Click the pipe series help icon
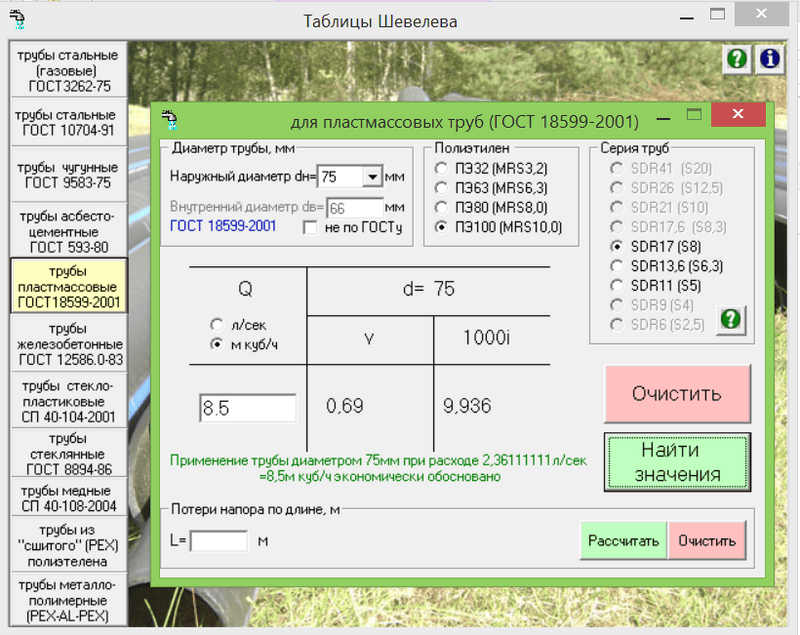This screenshot has width=800, height=635. click(732, 320)
